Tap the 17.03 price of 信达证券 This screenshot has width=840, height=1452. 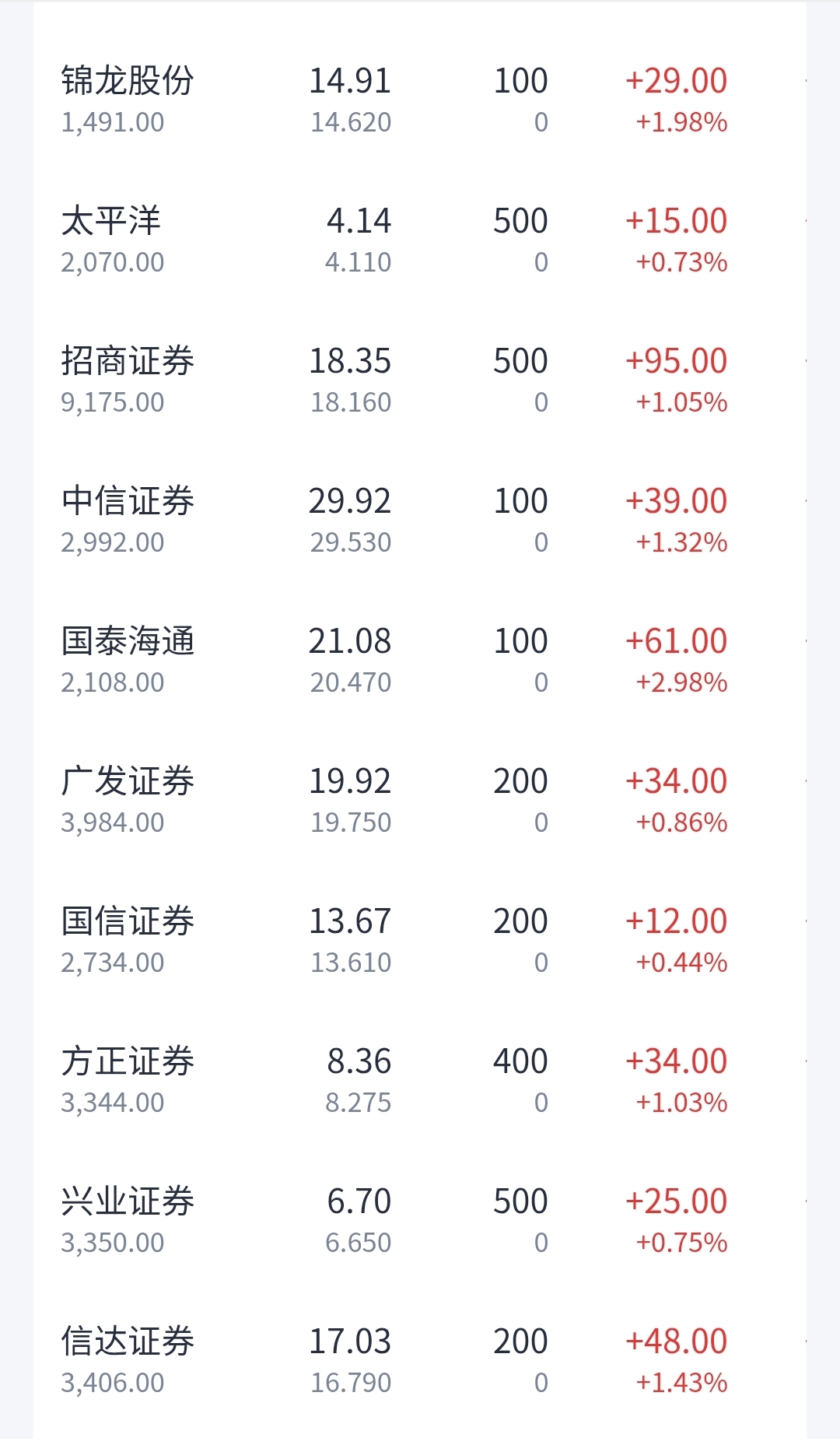click(x=350, y=1342)
